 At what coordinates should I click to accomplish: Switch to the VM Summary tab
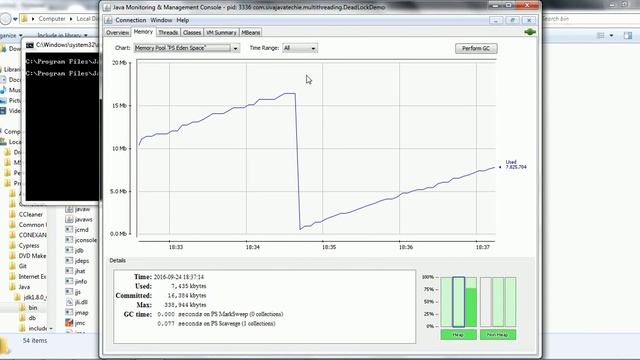point(221,33)
